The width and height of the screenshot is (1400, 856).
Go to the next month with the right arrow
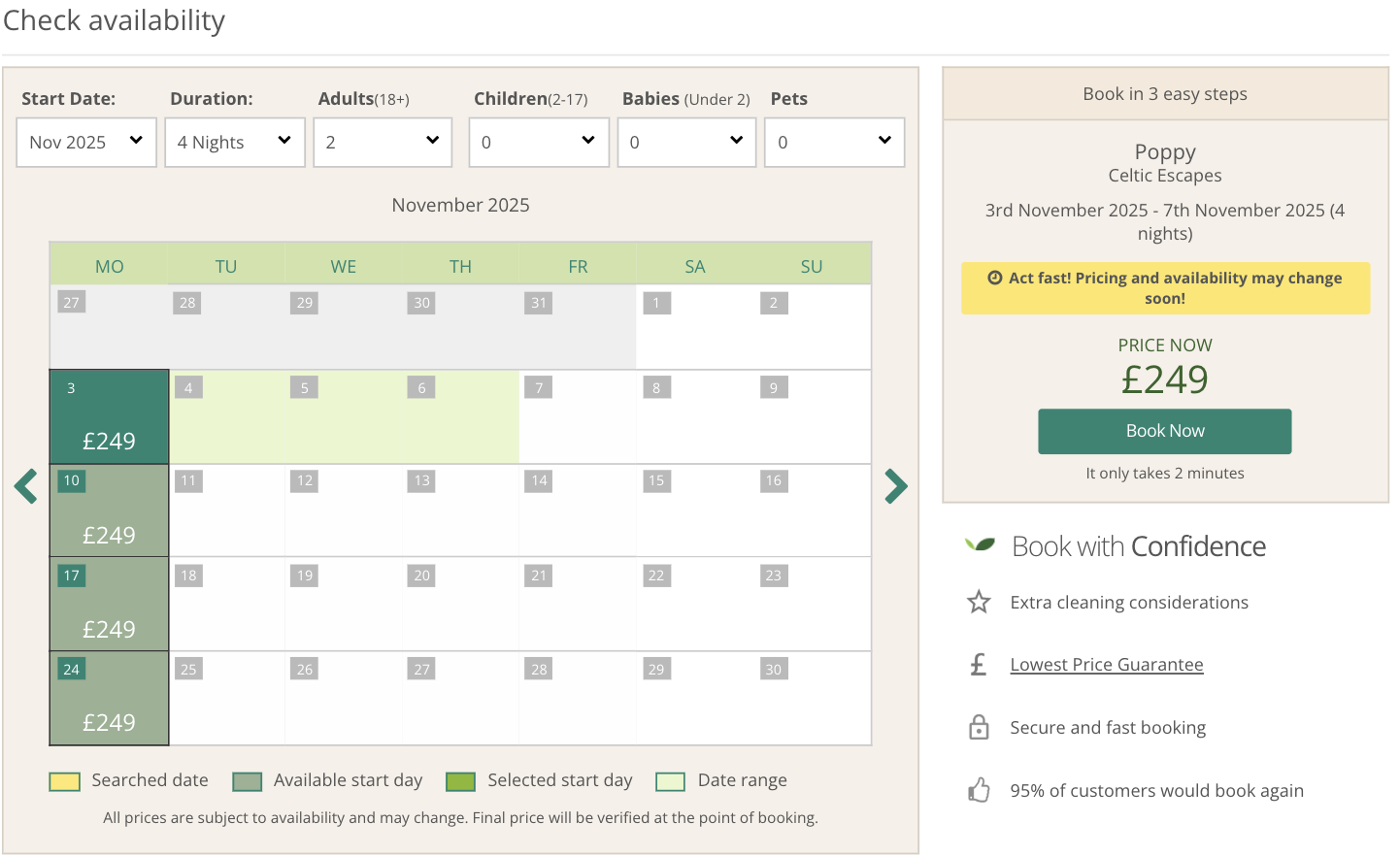click(x=896, y=486)
